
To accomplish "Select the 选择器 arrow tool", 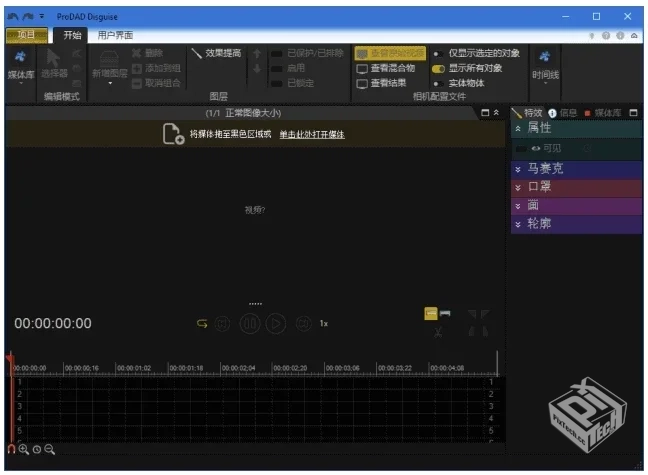I will (54, 63).
